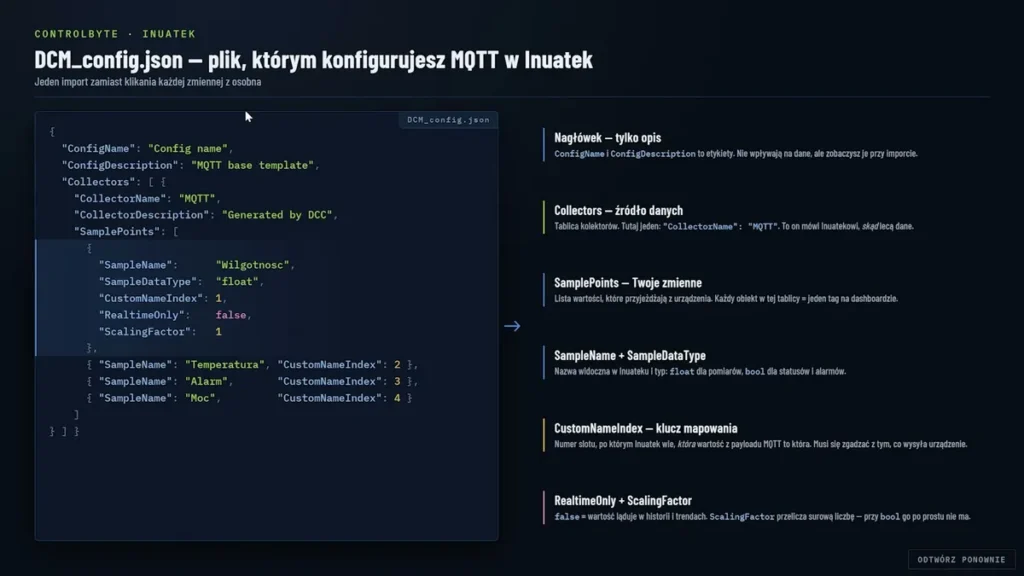
Task: Click the "SampleName": "Wilgotnosc" code line
Action: (197, 264)
